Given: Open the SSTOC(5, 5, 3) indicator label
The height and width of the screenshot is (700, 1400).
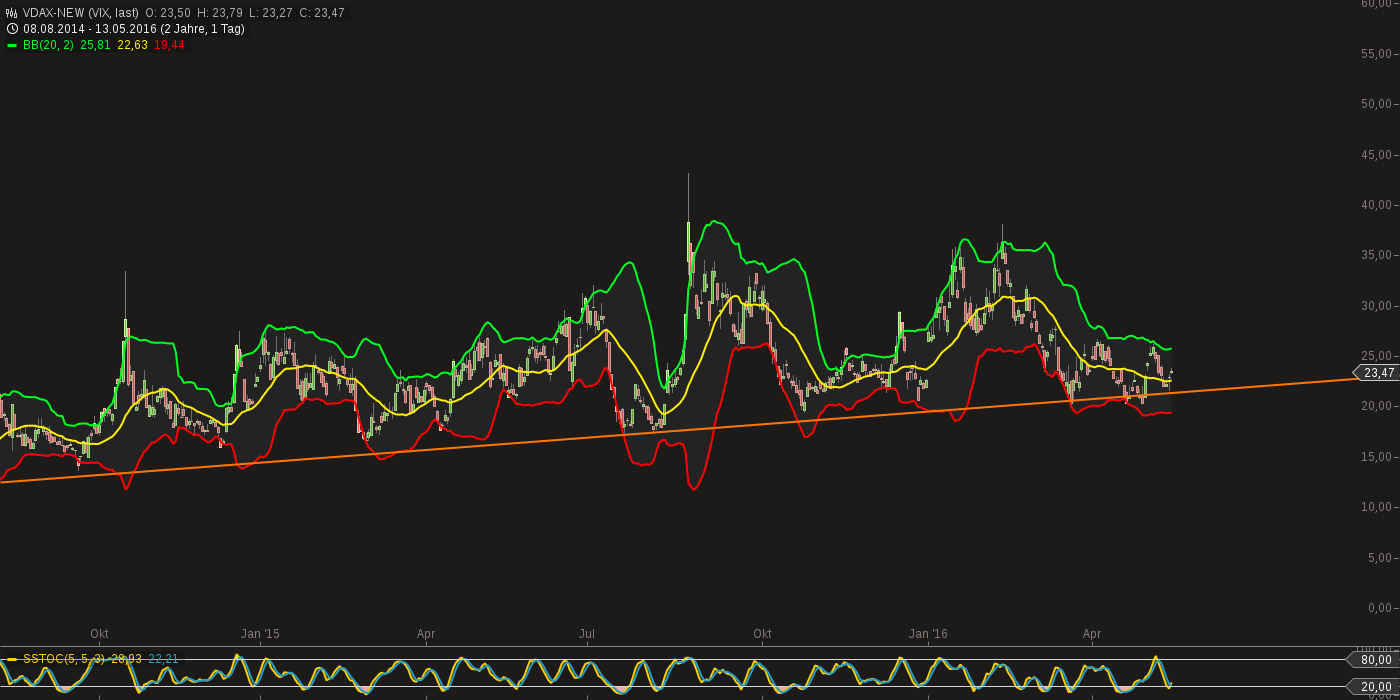Looking at the screenshot, I should click(x=64, y=659).
